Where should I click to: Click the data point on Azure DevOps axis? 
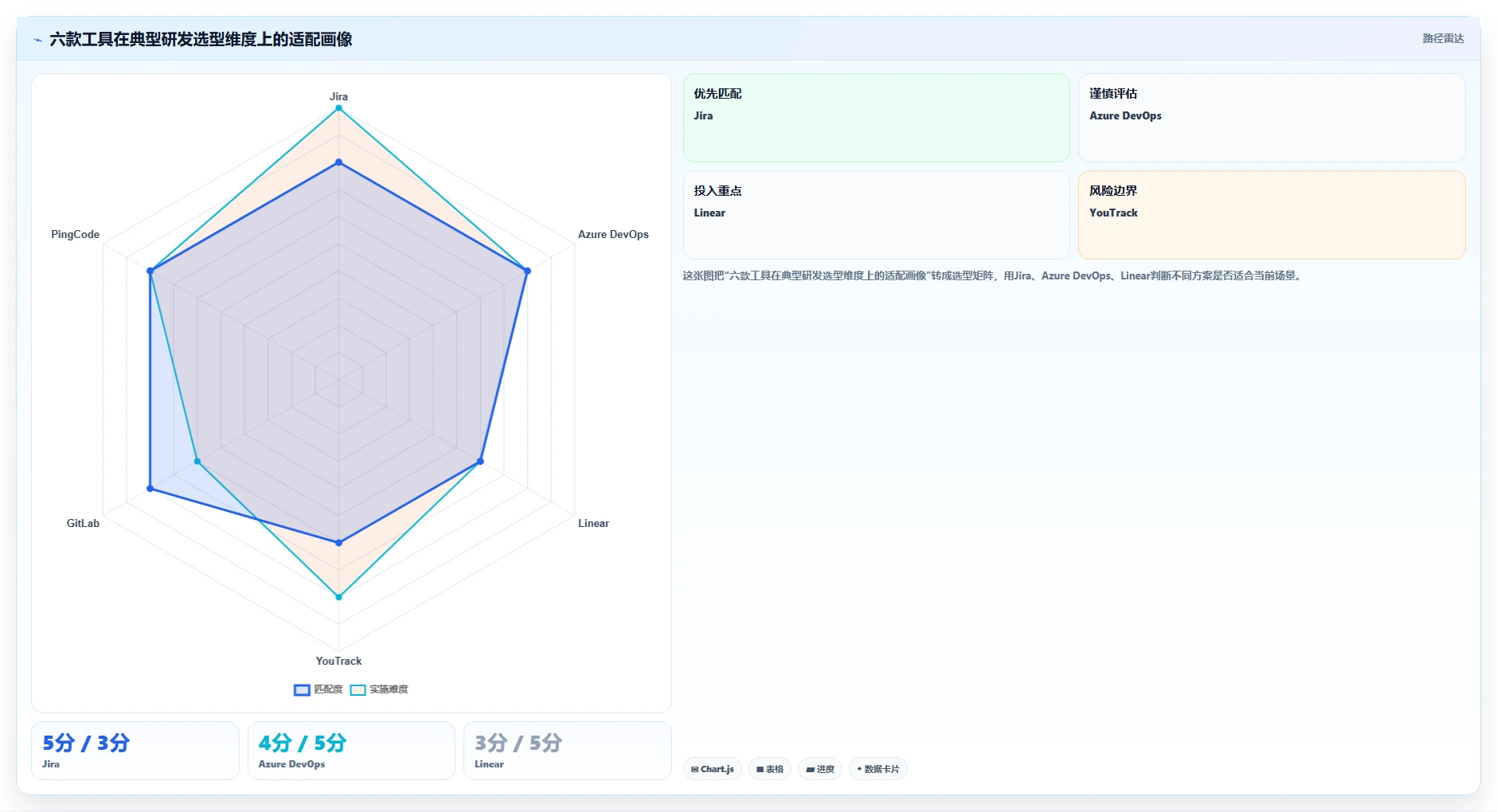[x=527, y=271]
